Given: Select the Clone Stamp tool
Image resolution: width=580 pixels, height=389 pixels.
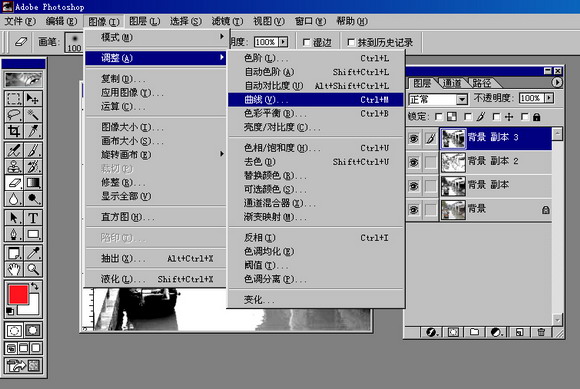Looking at the screenshot, I should click(x=14, y=166).
